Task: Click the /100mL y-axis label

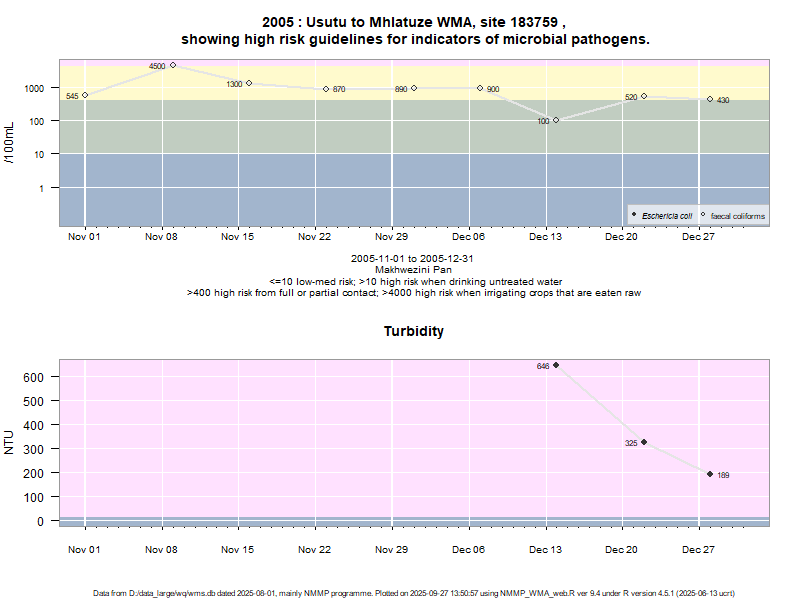Action: [x=10, y=142]
